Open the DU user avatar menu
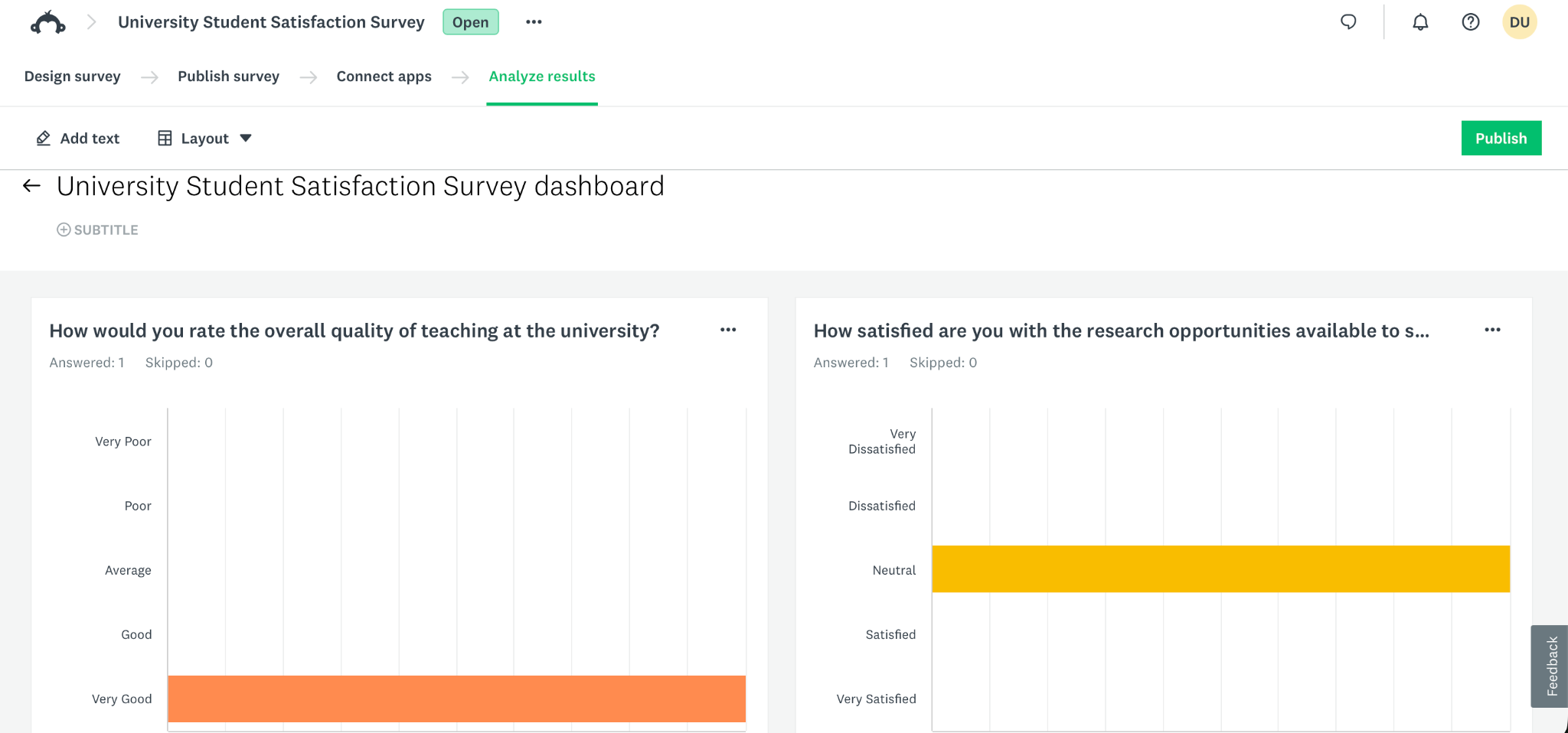 1520,22
